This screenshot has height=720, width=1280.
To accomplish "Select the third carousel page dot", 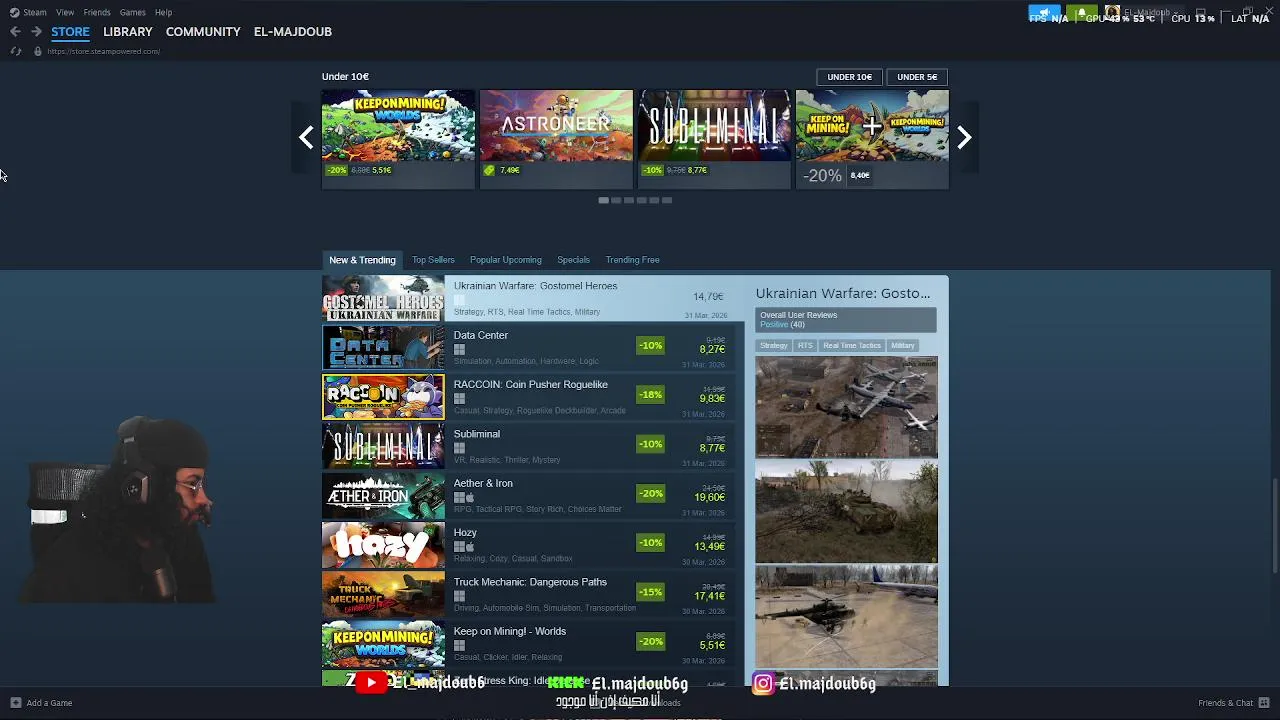I will (x=629, y=201).
